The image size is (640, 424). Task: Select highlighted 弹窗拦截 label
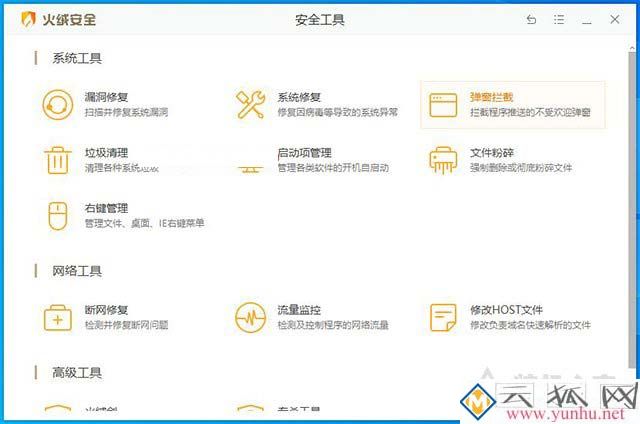tap(491, 97)
